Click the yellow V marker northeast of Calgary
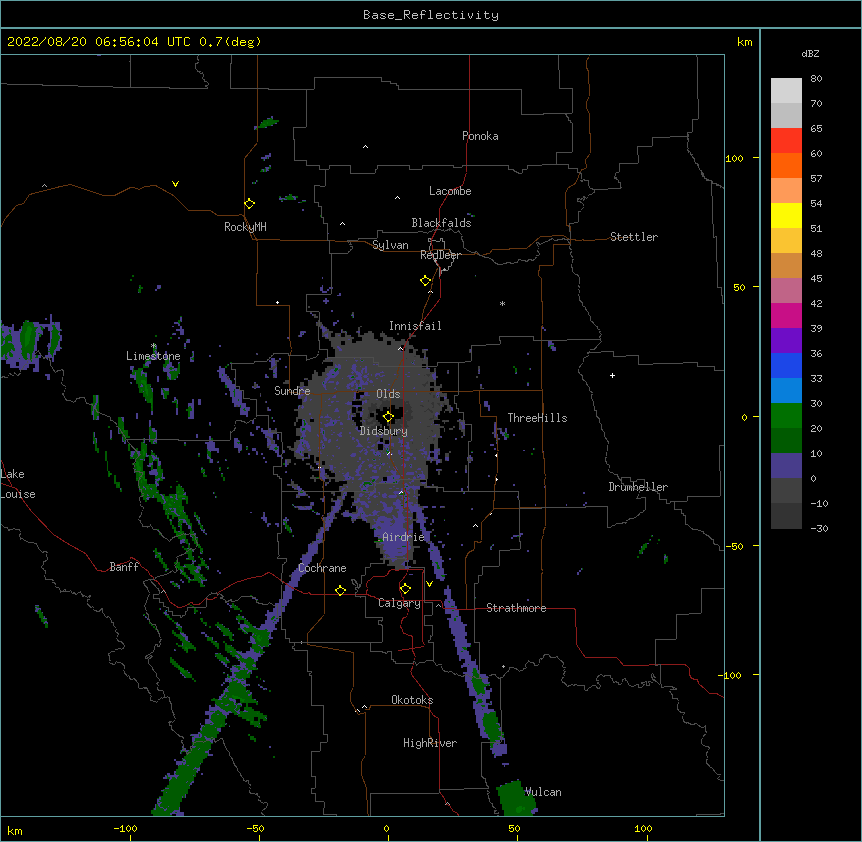Image resolution: width=862 pixels, height=842 pixels. coord(429,584)
